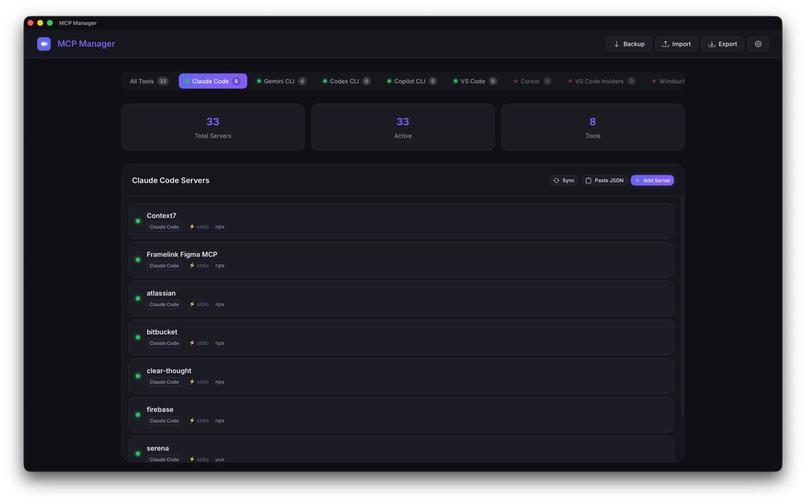This screenshot has height=503, width=806.
Task: Open settings via the gear icon
Action: coord(758,44)
